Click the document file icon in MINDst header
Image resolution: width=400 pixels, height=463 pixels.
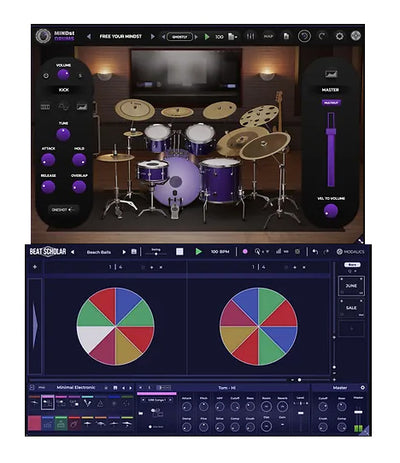286,36
